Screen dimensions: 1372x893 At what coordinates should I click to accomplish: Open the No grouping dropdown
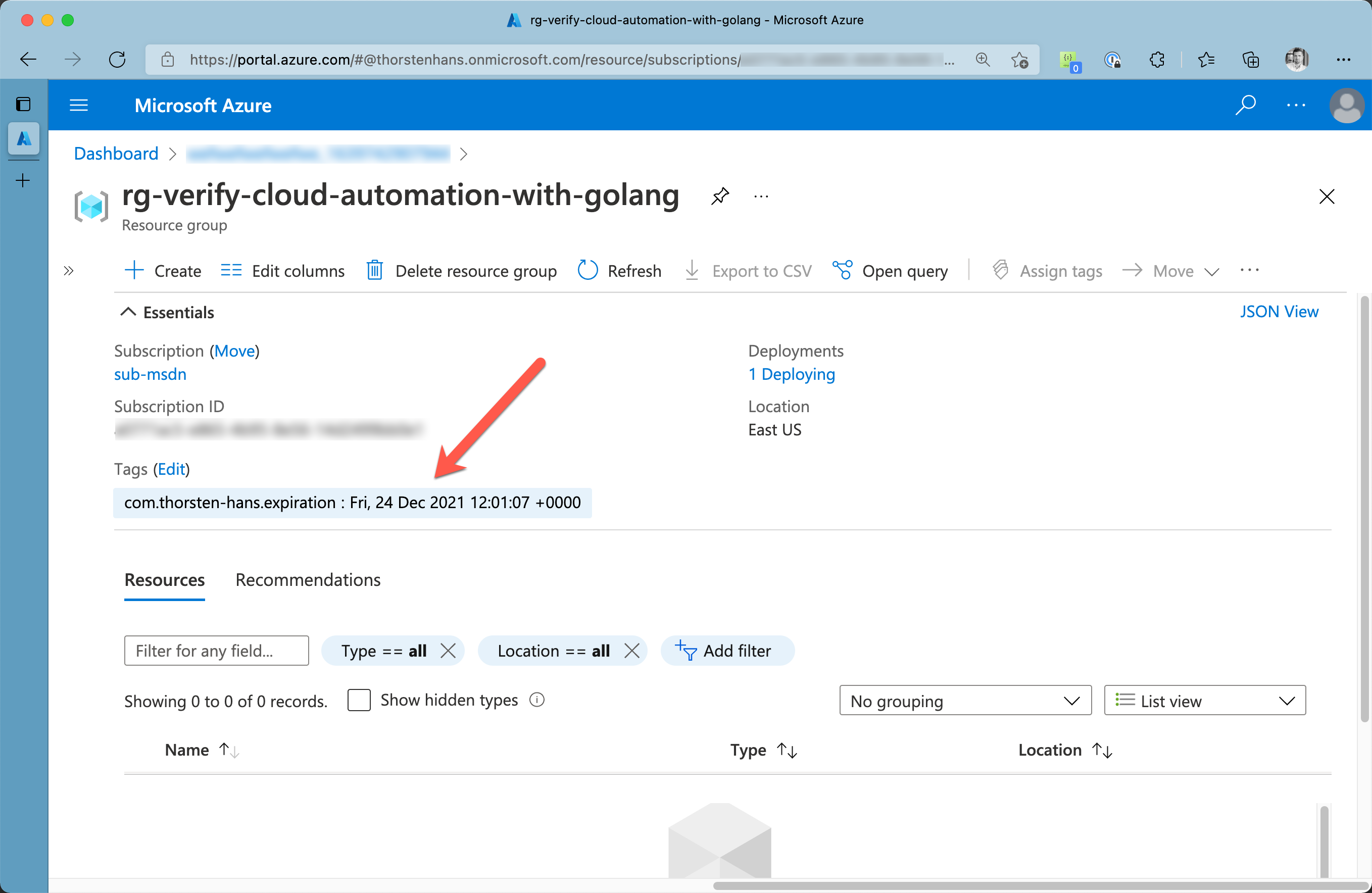965,701
